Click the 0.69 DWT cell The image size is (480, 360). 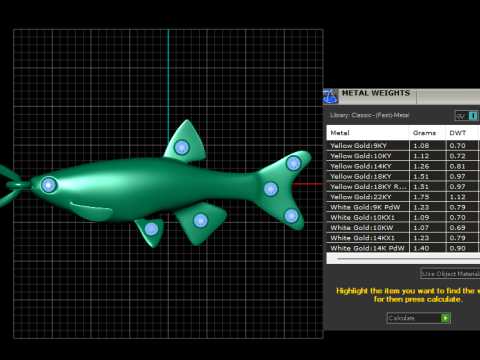click(x=462, y=228)
